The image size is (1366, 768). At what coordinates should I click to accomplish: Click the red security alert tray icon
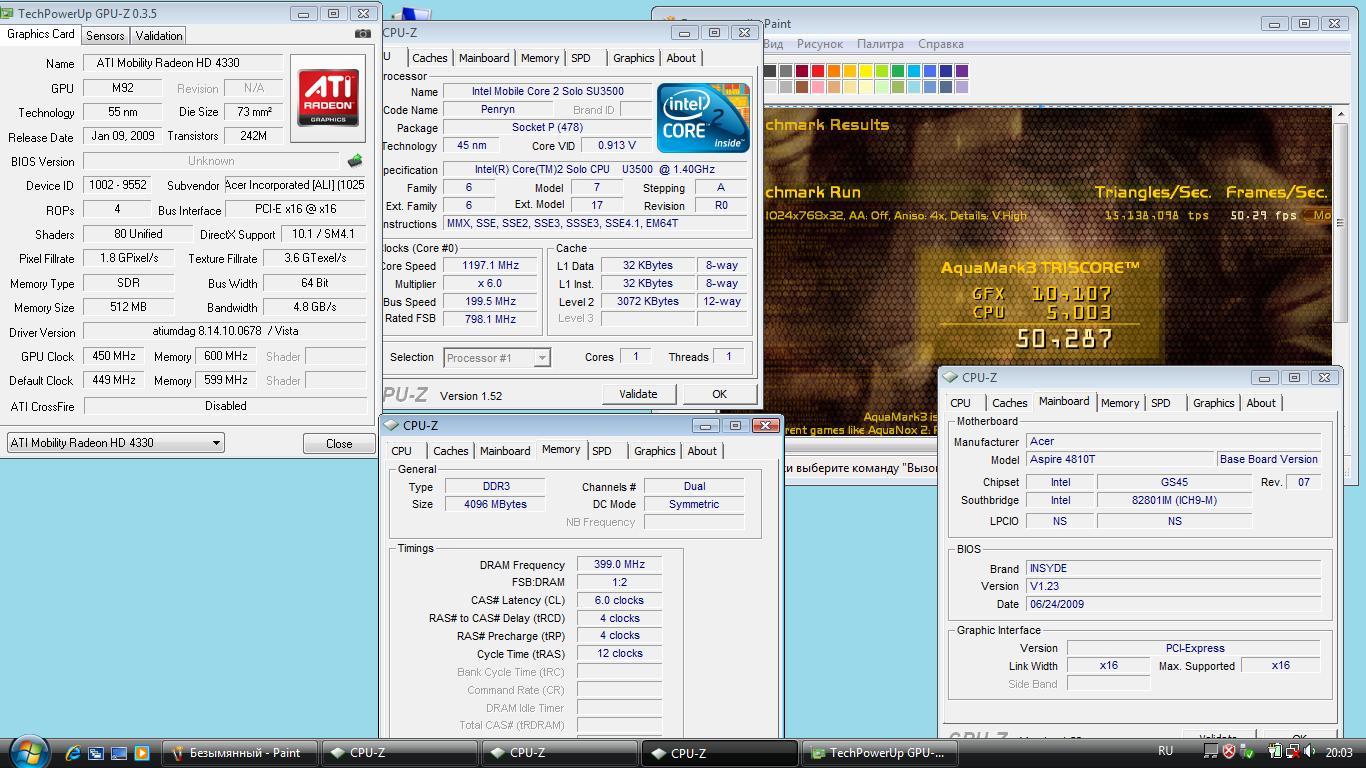coord(1229,752)
